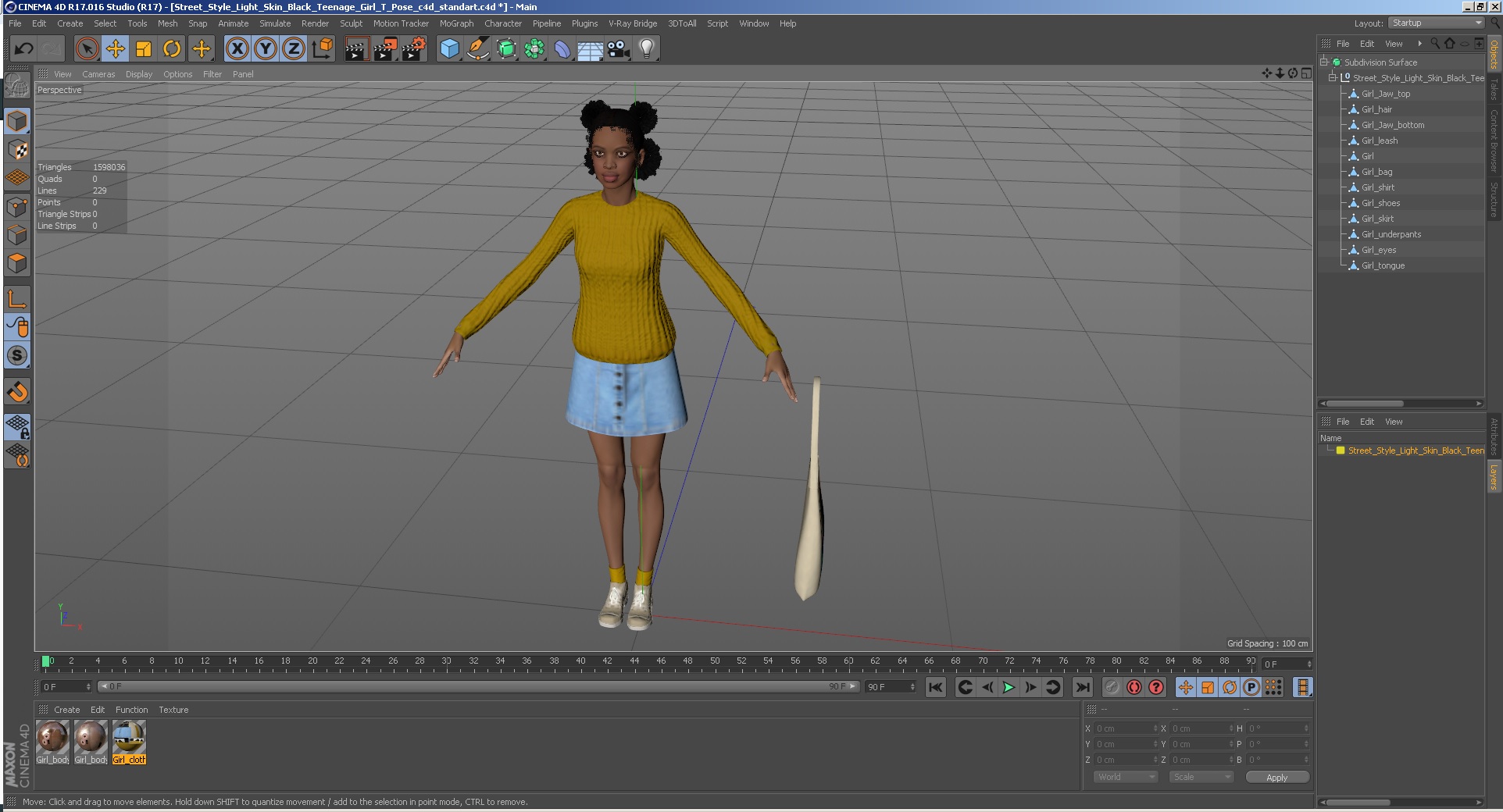Viewport: 1503px width, 812px height.
Task: Select Girl_skirt object in tree
Action: point(1377,219)
